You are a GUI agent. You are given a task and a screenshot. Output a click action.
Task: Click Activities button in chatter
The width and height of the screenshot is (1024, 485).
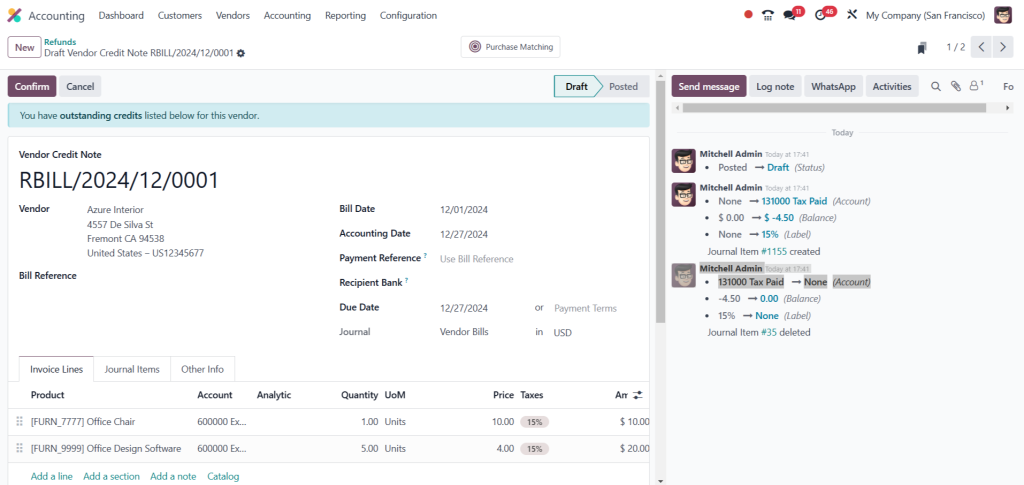click(x=892, y=86)
